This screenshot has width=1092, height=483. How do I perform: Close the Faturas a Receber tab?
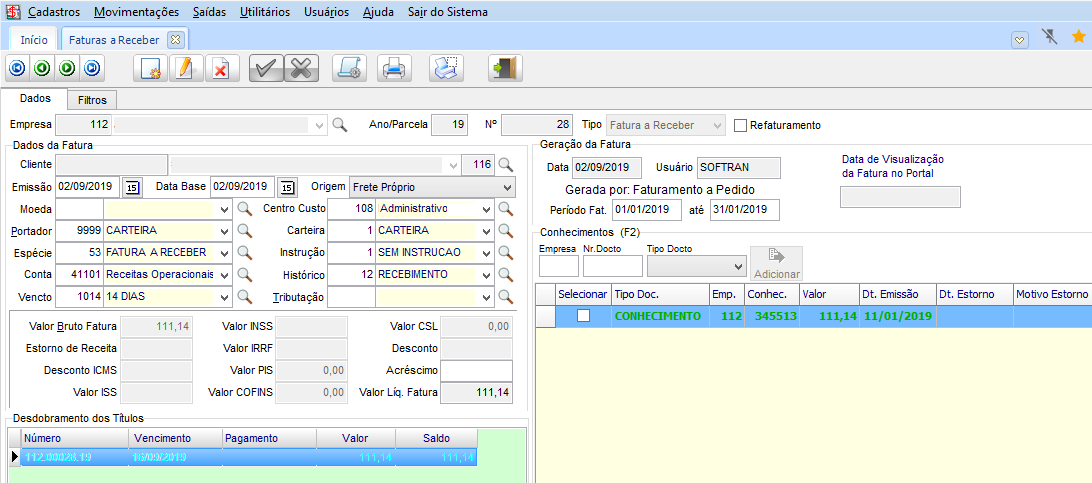pos(175,39)
